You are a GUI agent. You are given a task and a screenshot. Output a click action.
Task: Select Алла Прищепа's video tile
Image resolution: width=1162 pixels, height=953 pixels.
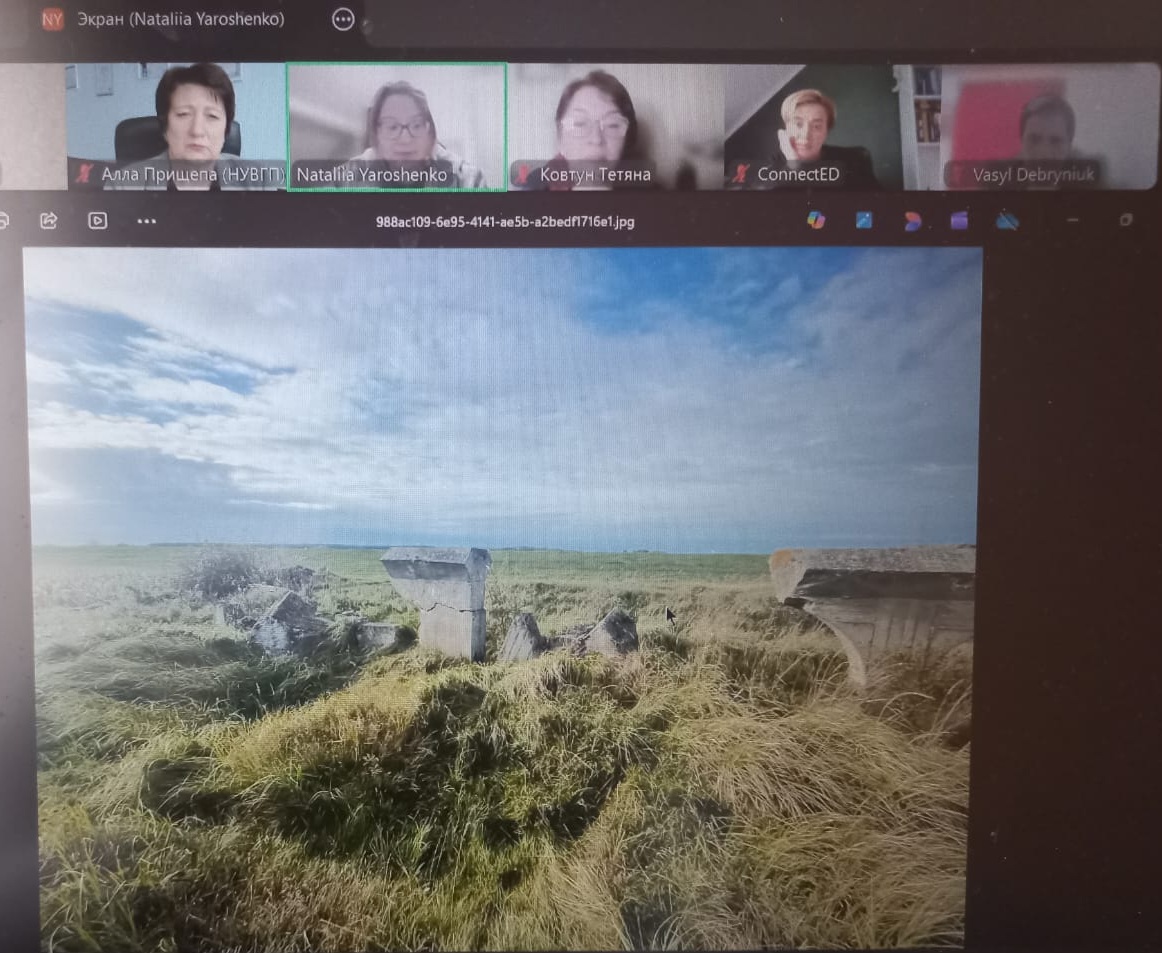(177, 125)
